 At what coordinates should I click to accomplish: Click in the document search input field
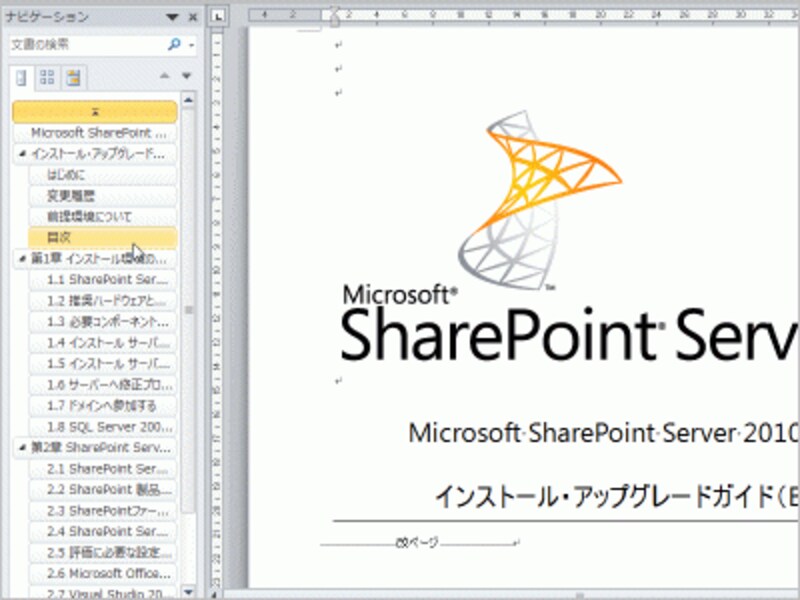click(88, 44)
